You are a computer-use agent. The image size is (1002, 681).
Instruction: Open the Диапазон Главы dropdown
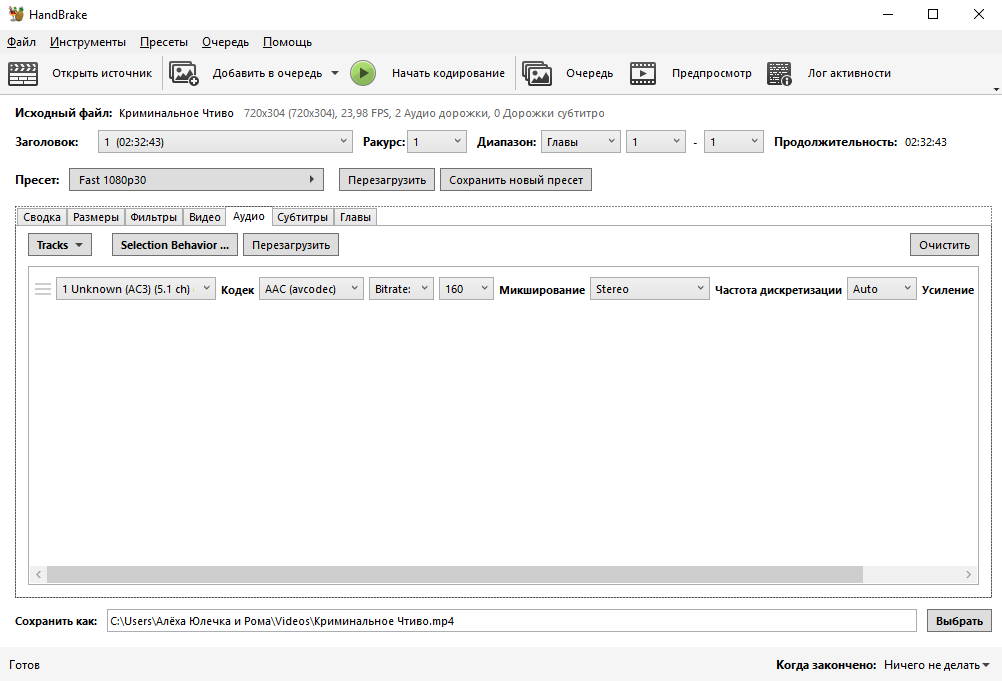(580, 142)
